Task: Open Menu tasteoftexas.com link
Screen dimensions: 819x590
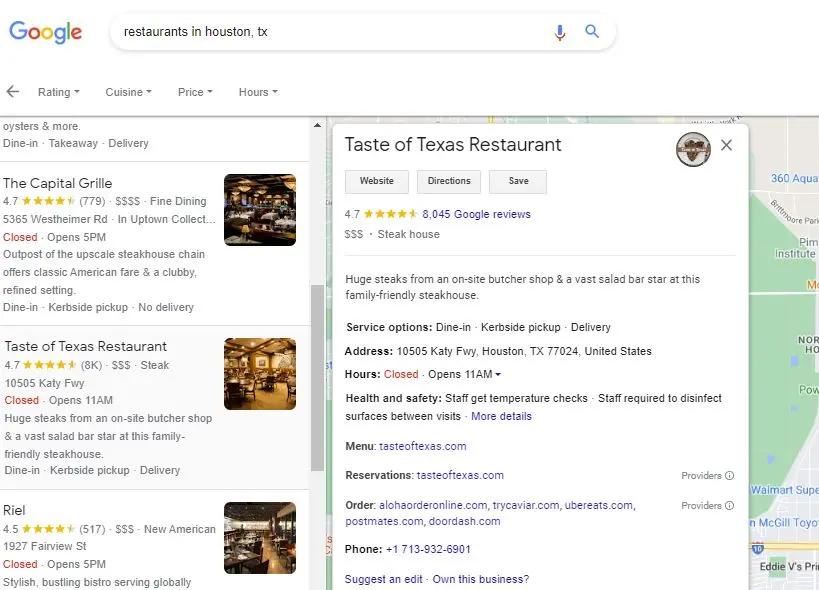Action: 423,446
